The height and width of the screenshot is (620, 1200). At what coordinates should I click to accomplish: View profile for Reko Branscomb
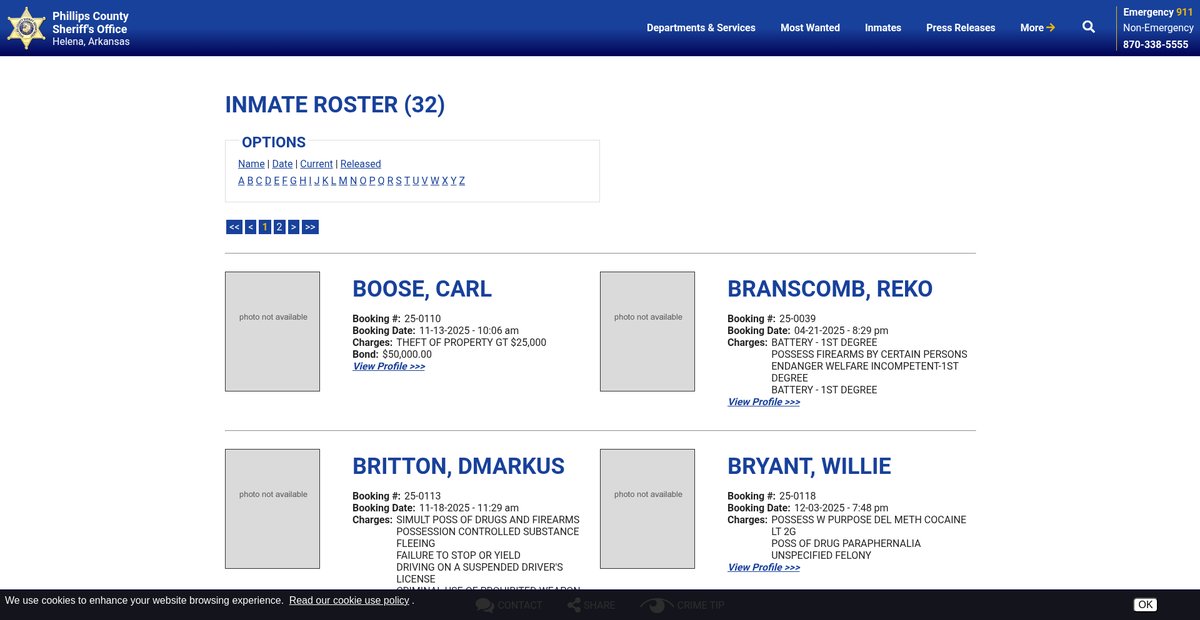tap(763, 402)
